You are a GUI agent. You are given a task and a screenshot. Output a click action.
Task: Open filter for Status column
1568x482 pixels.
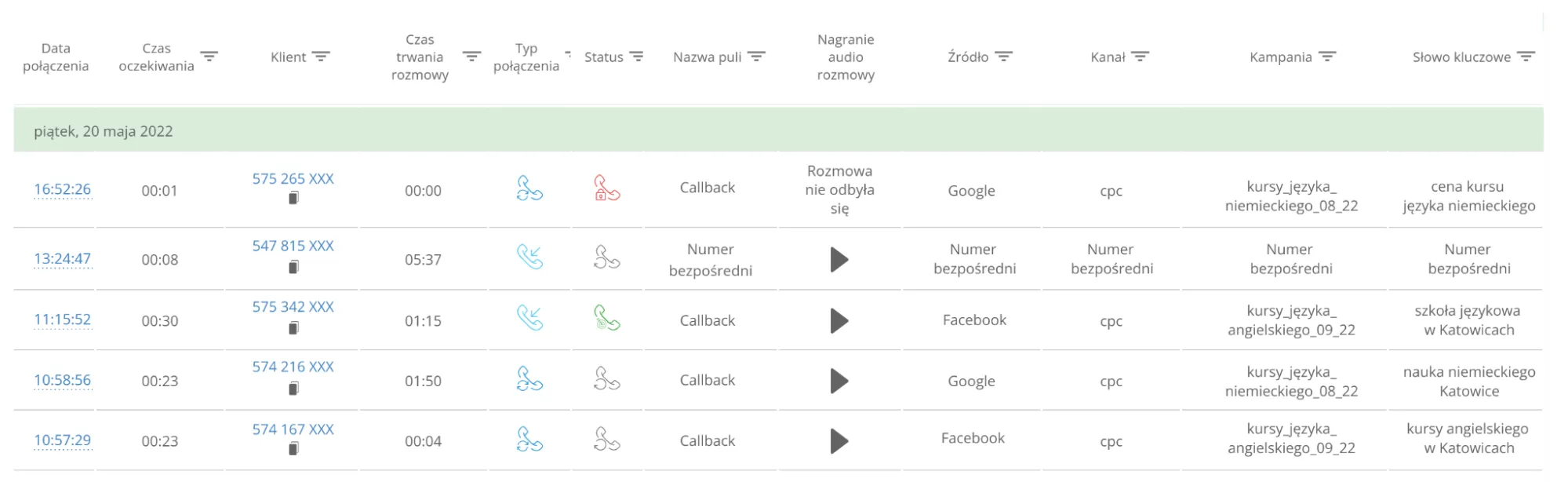[637, 57]
